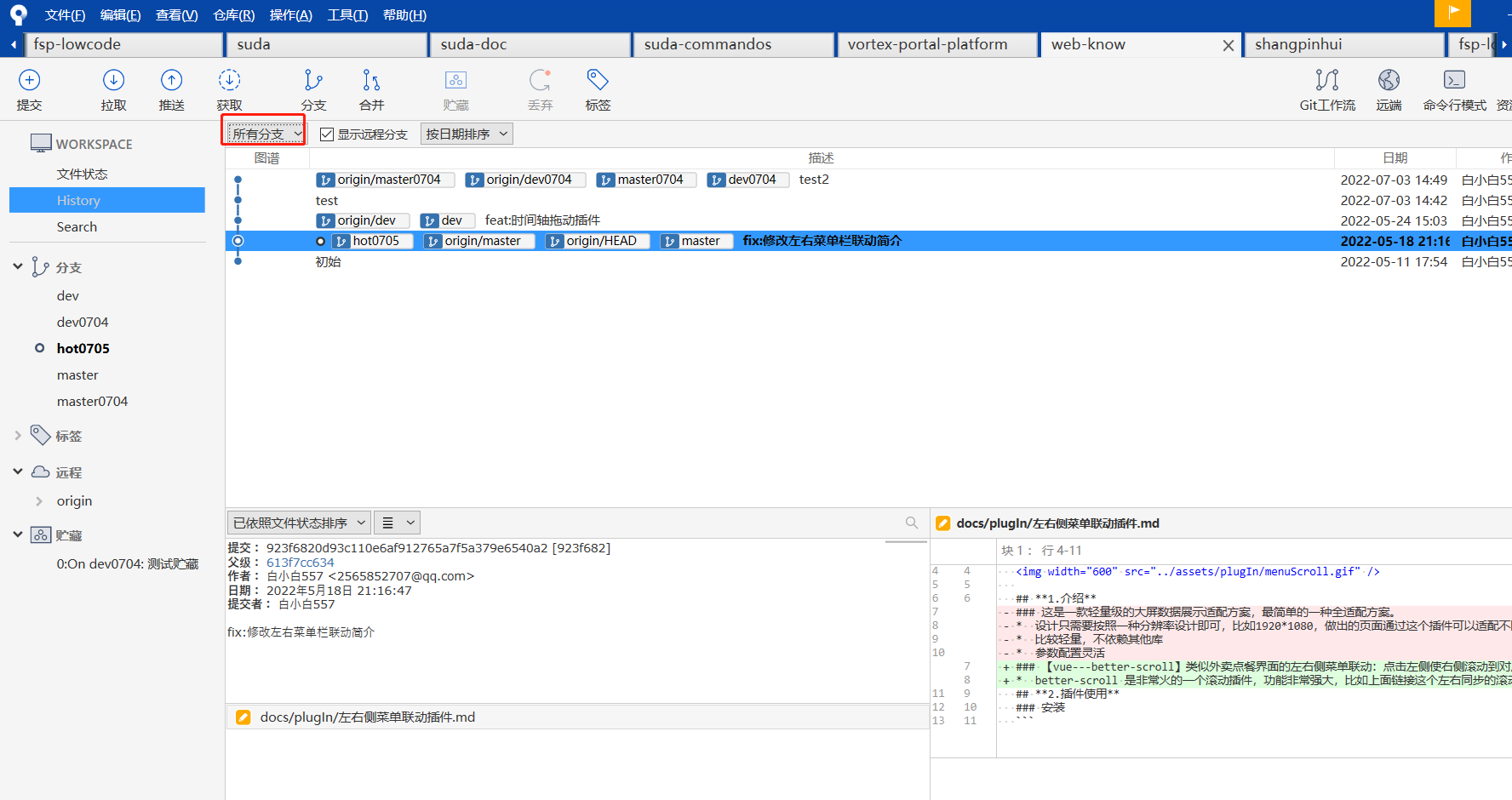Click parent commit link 613f7cc634
The width and height of the screenshot is (1512, 800).
pos(301,563)
